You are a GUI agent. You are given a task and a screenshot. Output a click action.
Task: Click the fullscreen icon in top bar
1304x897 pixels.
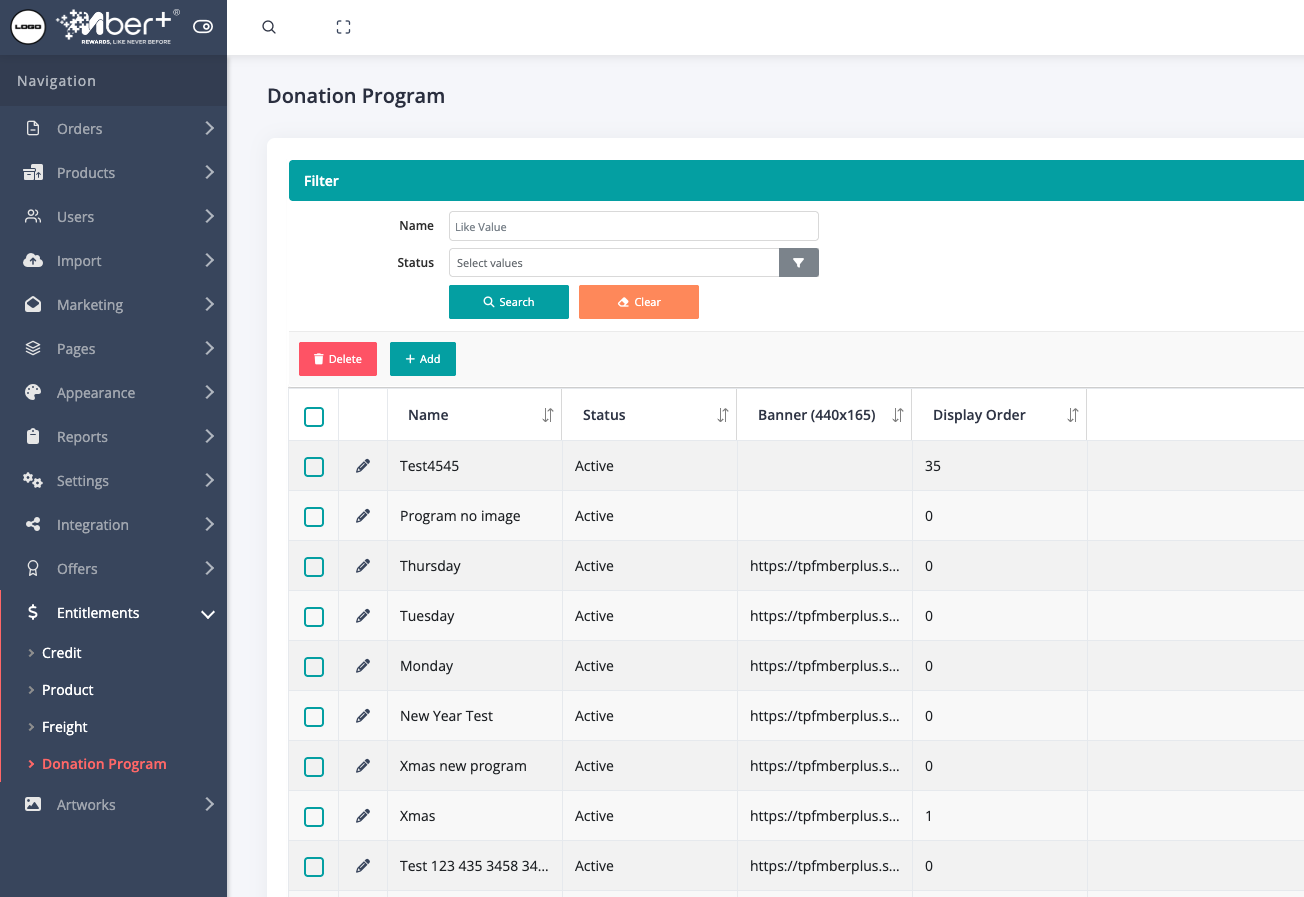[343, 27]
